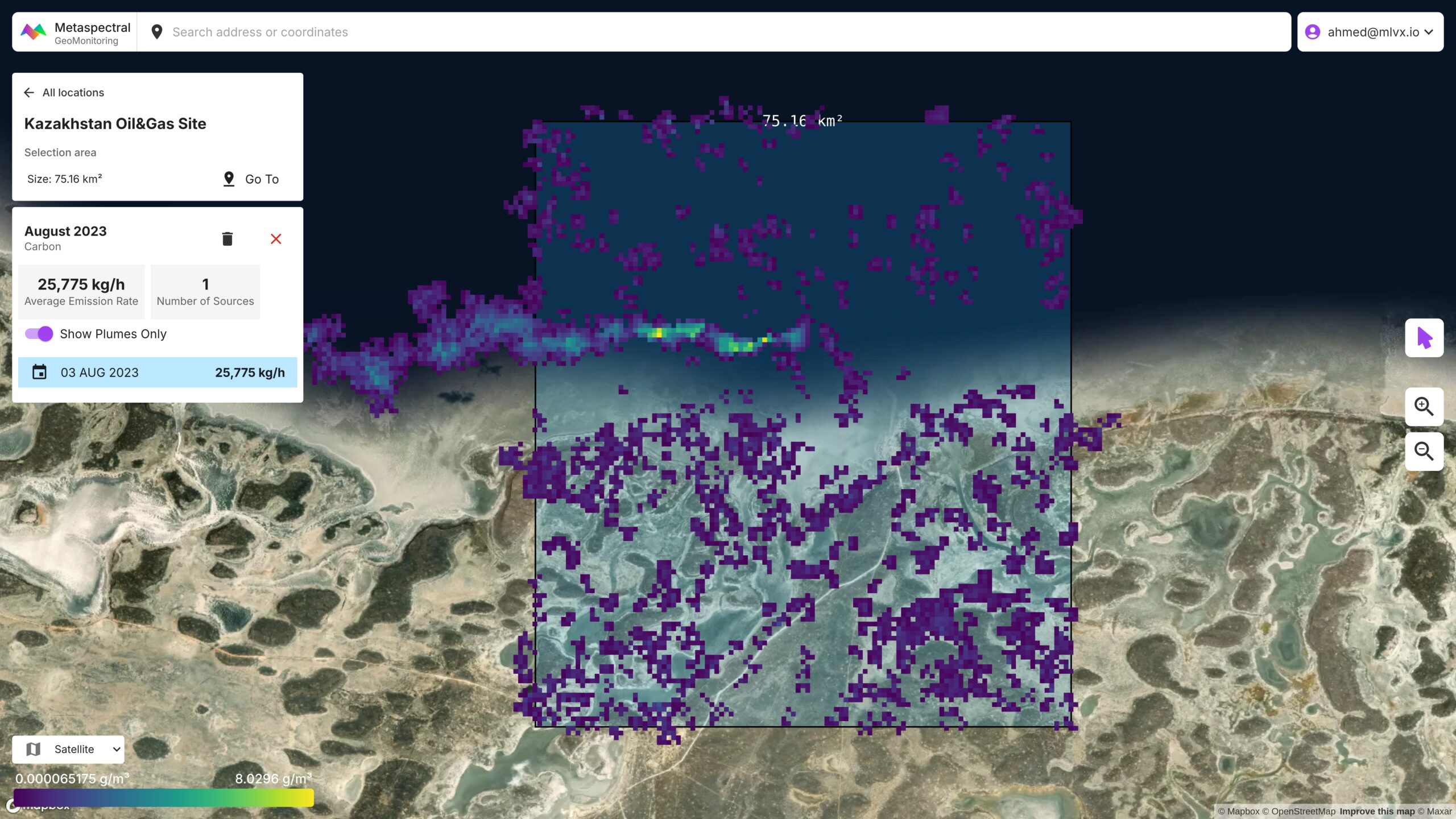Click the location pin in search bar
The image size is (1456, 819).
[x=157, y=32]
